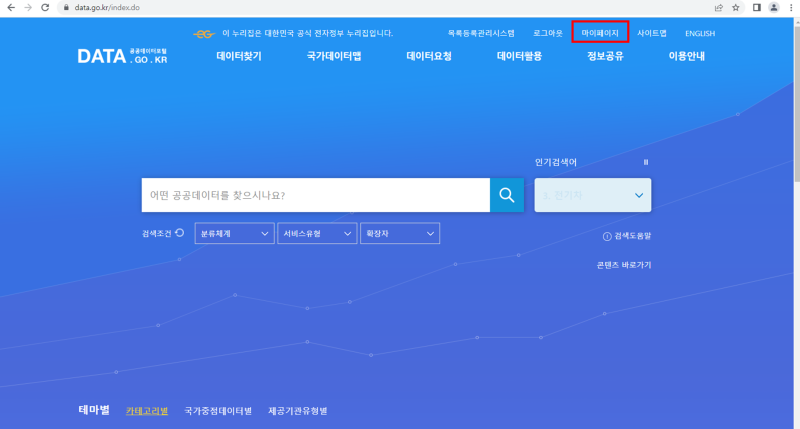Pause the popular keywords rotation
The width and height of the screenshot is (800, 429).
pyautogui.click(x=646, y=162)
